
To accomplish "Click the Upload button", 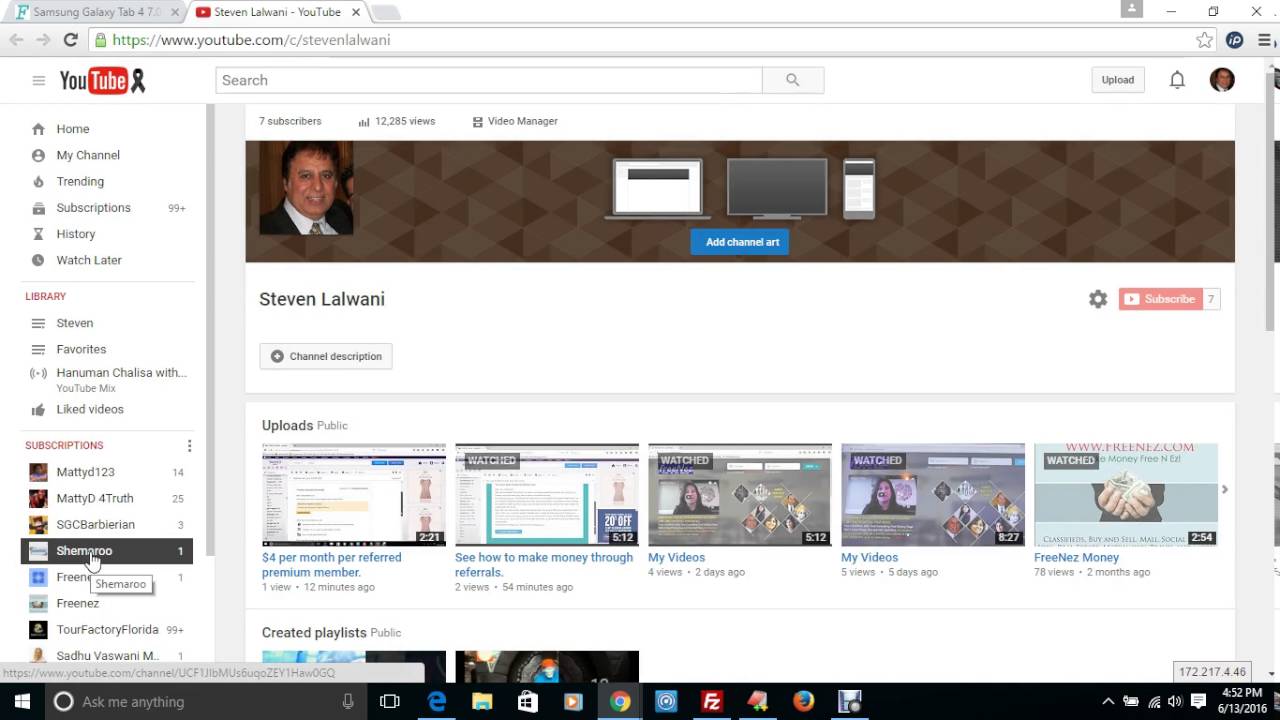I will pos(1118,80).
